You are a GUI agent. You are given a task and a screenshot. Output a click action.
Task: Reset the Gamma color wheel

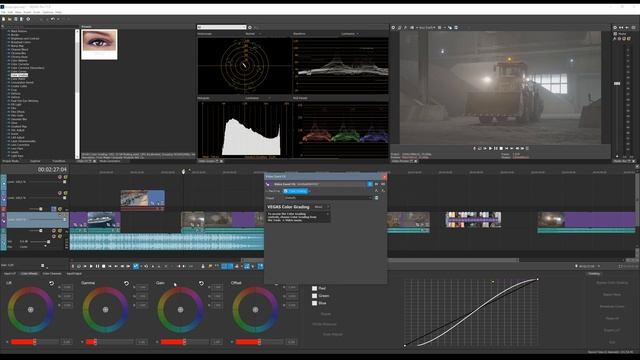click(127, 283)
